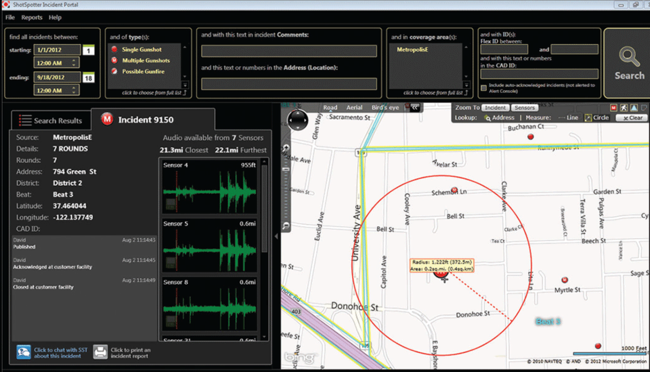The image size is (650, 372).
Task: Collapse left panel with splitter arrow
Action: click(x=276, y=236)
